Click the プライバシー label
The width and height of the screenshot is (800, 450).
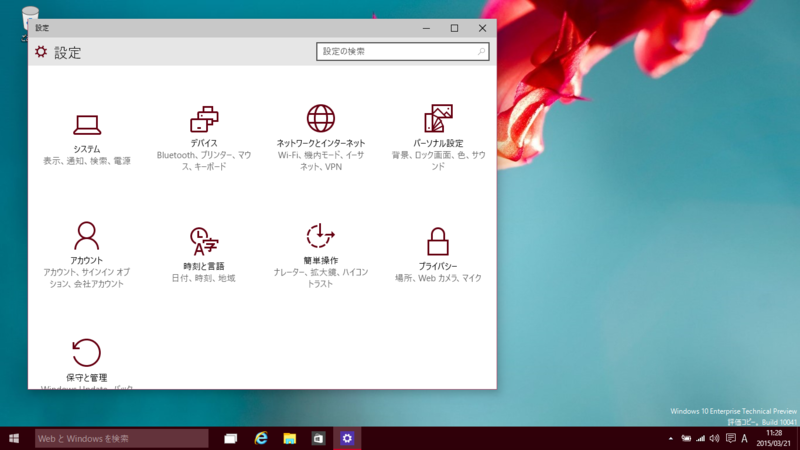click(438, 266)
